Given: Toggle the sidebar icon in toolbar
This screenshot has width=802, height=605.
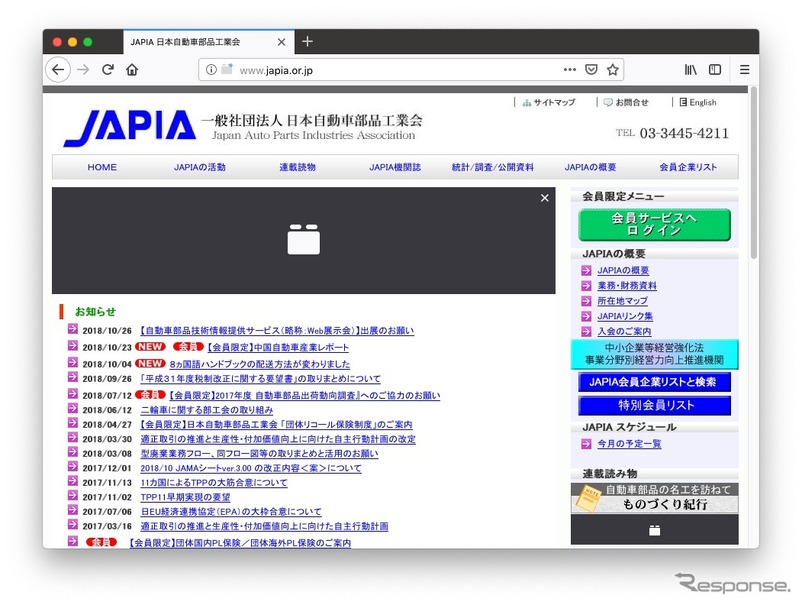Looking at the screenshot, I should click(715, 70).
